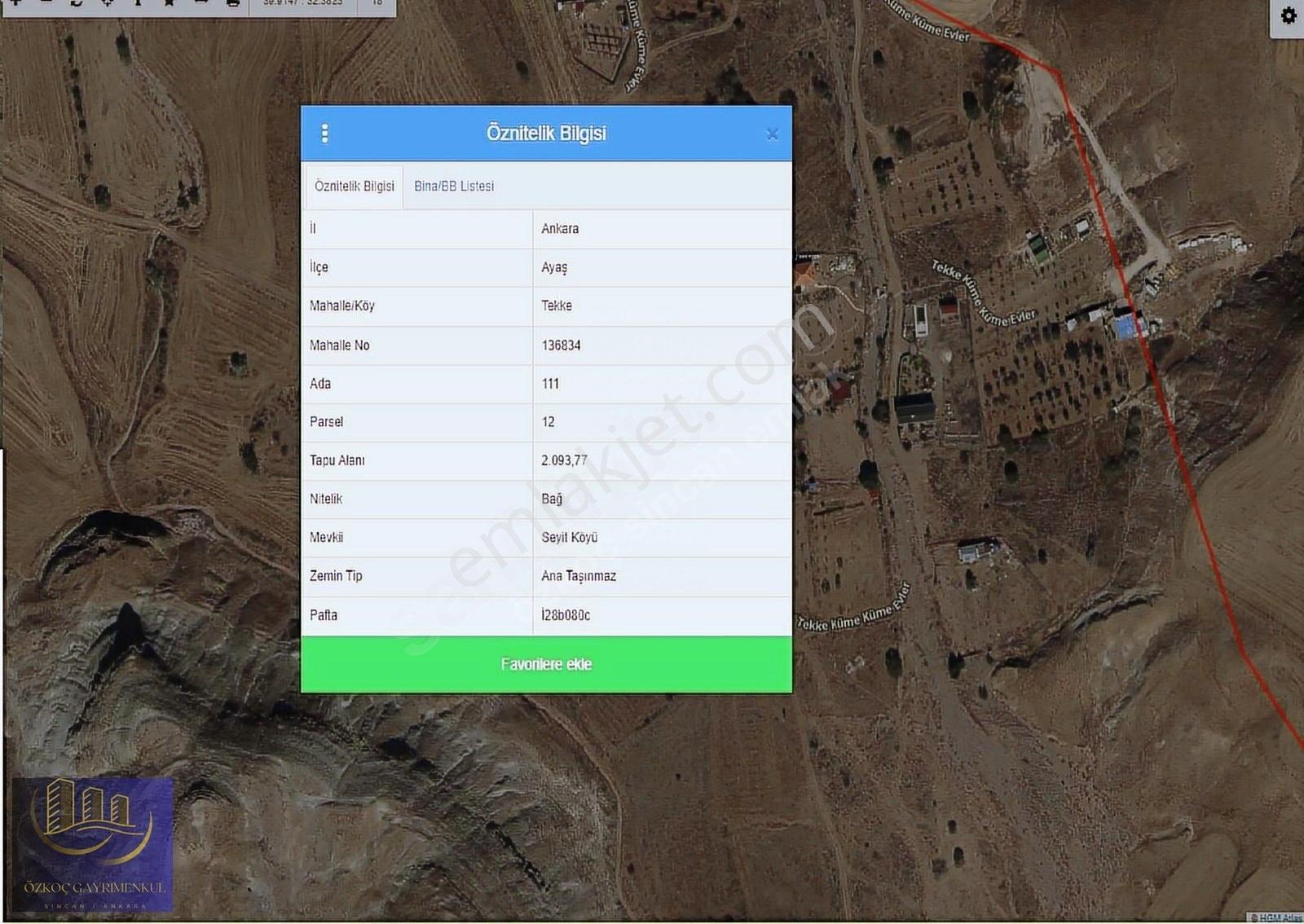Screen dimensions: 1304x924
Task: Select the Mahalle No label cell
Action: point(417,345)
